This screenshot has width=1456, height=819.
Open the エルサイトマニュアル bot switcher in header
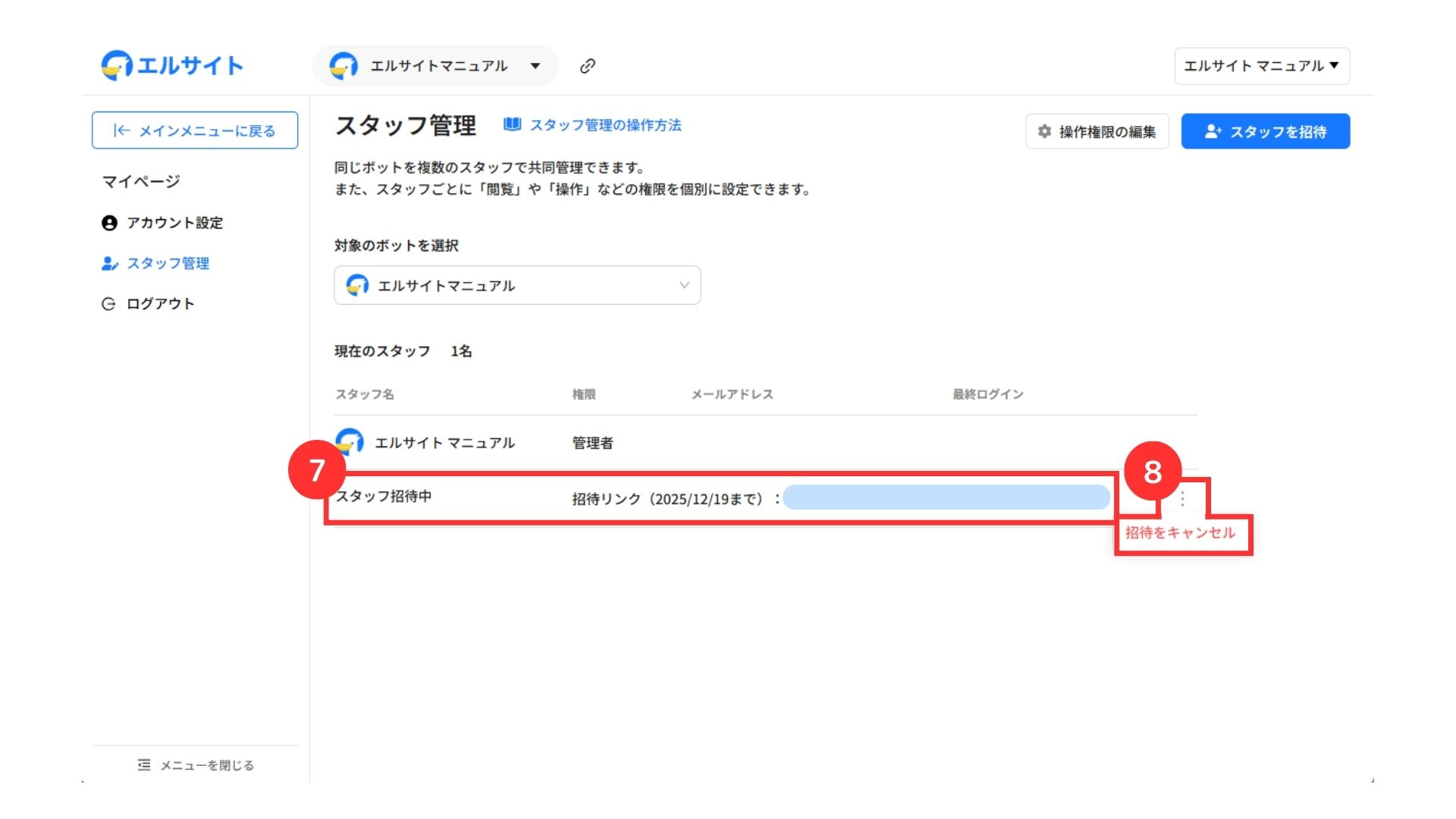pos(435,66)
